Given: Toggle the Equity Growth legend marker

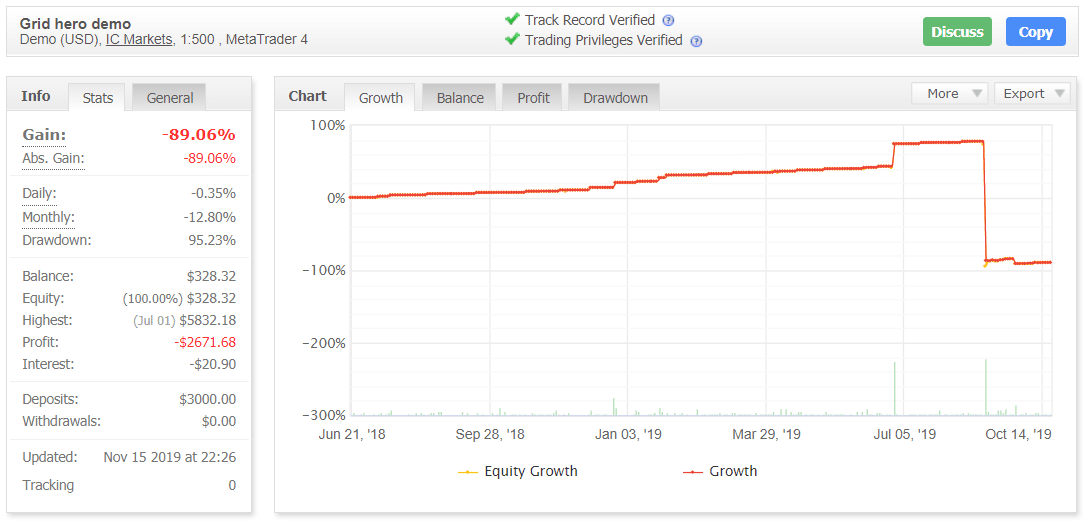Looking at the screenshot, I should tap(468, 472).
